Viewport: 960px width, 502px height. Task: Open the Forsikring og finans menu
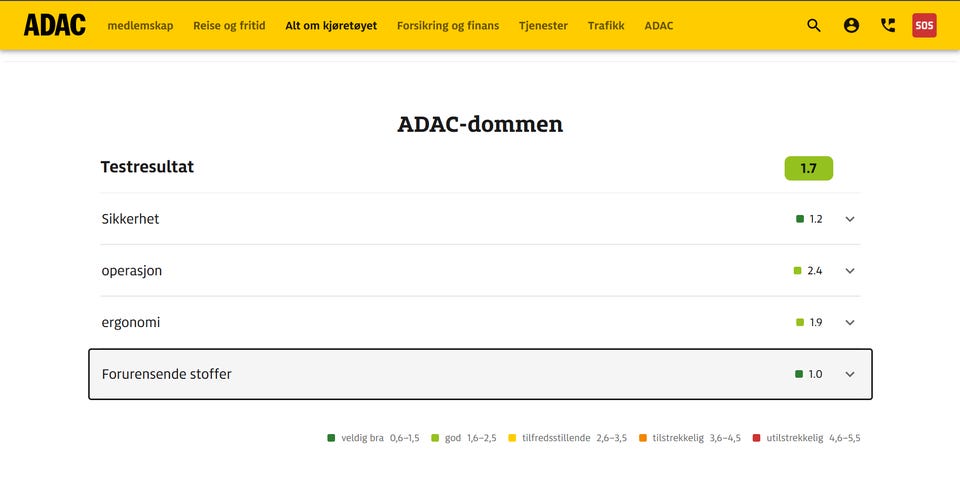(448, 26)
